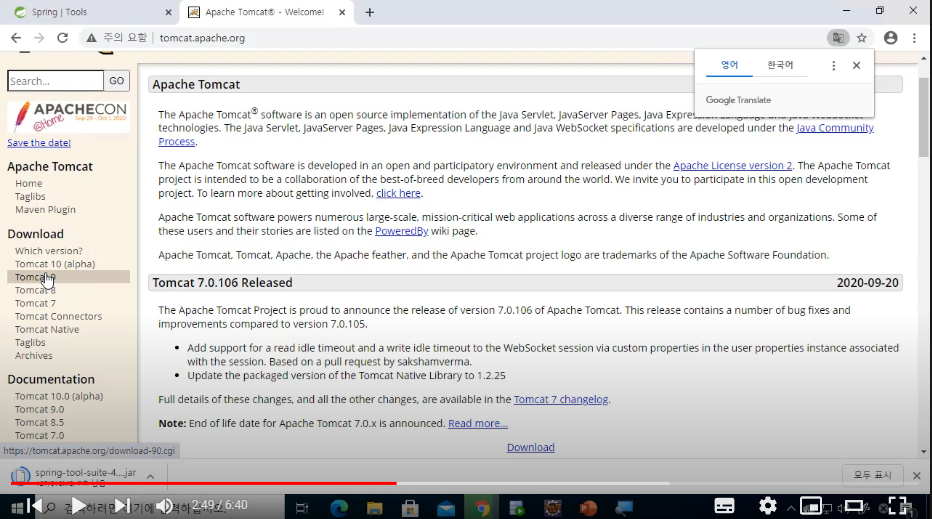
Task: Select 영어 tab in Translate popup
Action: pos(729,65)
